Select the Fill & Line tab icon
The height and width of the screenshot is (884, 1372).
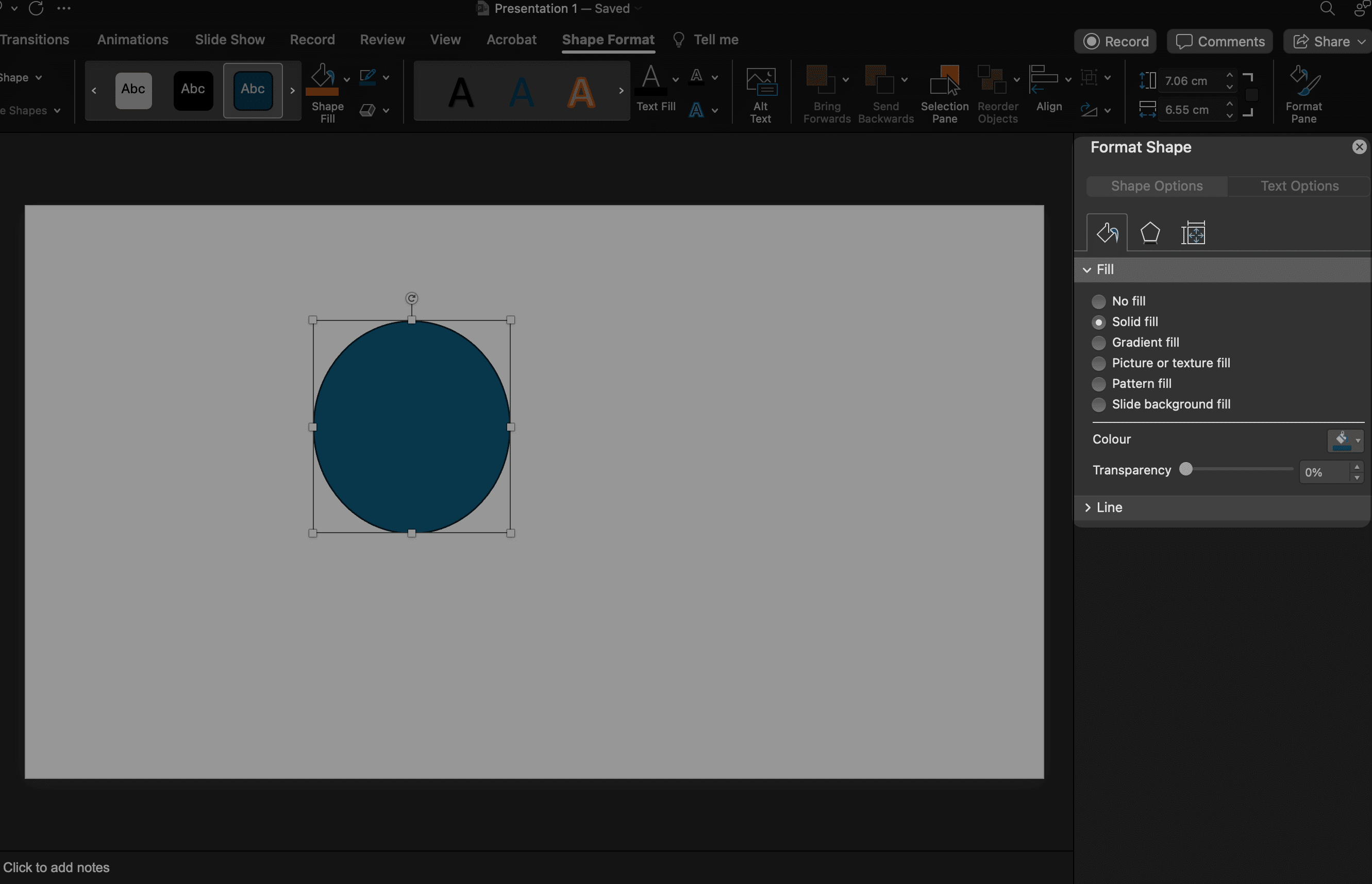[1107, 233]
